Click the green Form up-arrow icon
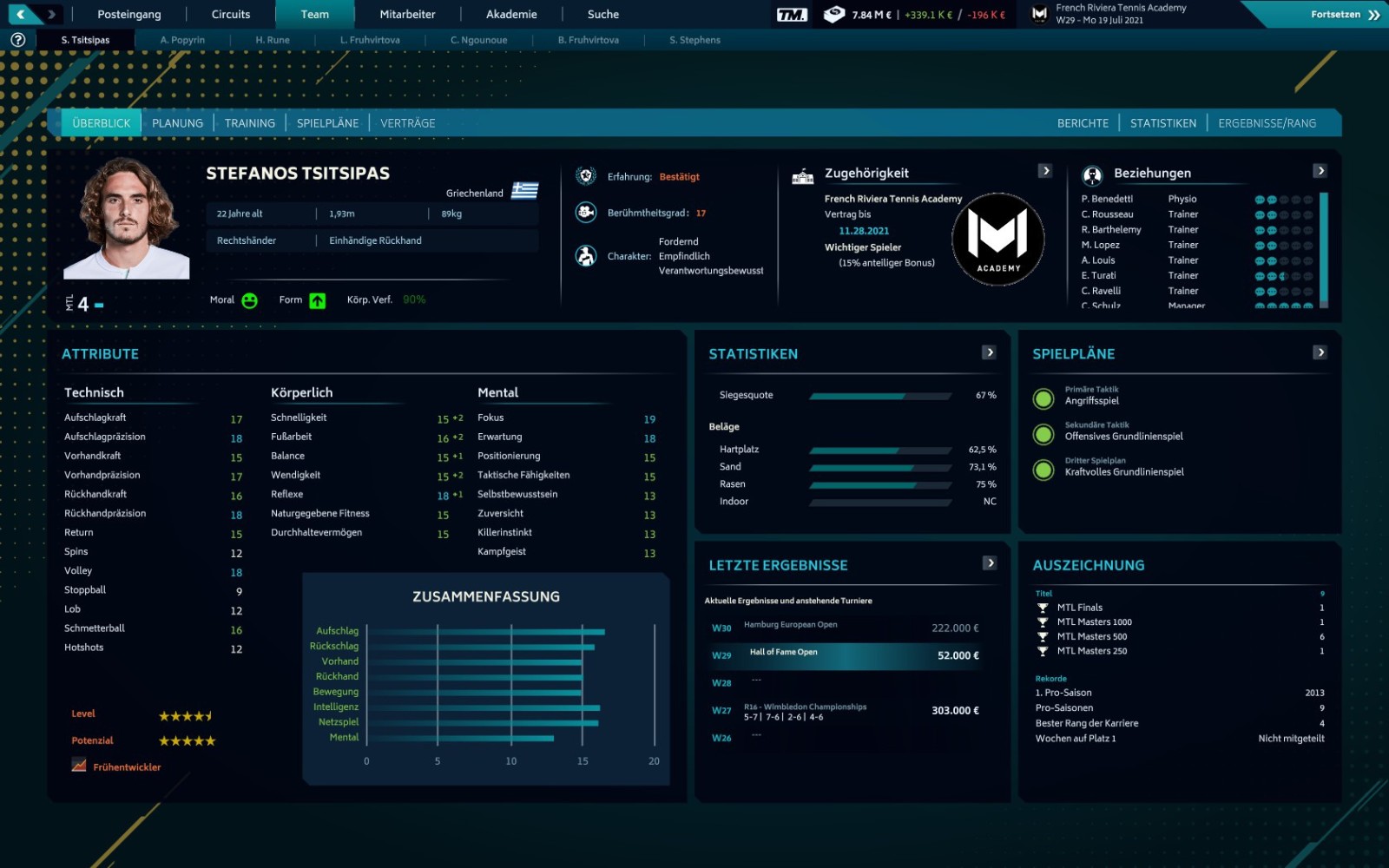 tap(318, 300)
